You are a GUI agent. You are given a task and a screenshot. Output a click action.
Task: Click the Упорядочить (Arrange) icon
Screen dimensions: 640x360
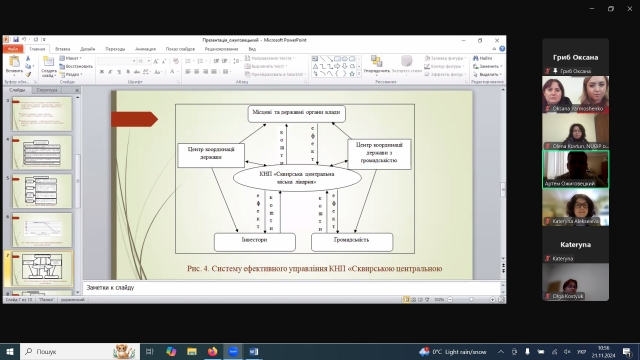(376, 65)
